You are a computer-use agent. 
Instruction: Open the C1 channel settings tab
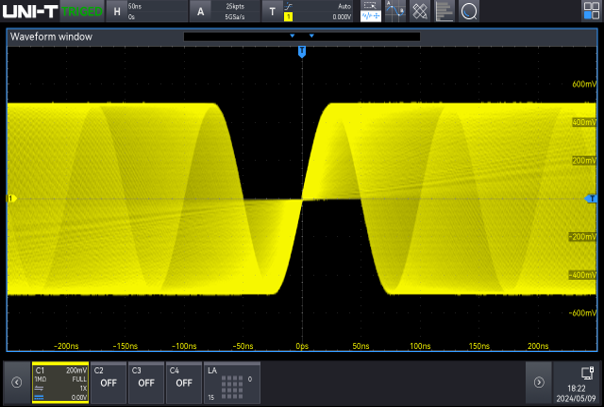60,381
